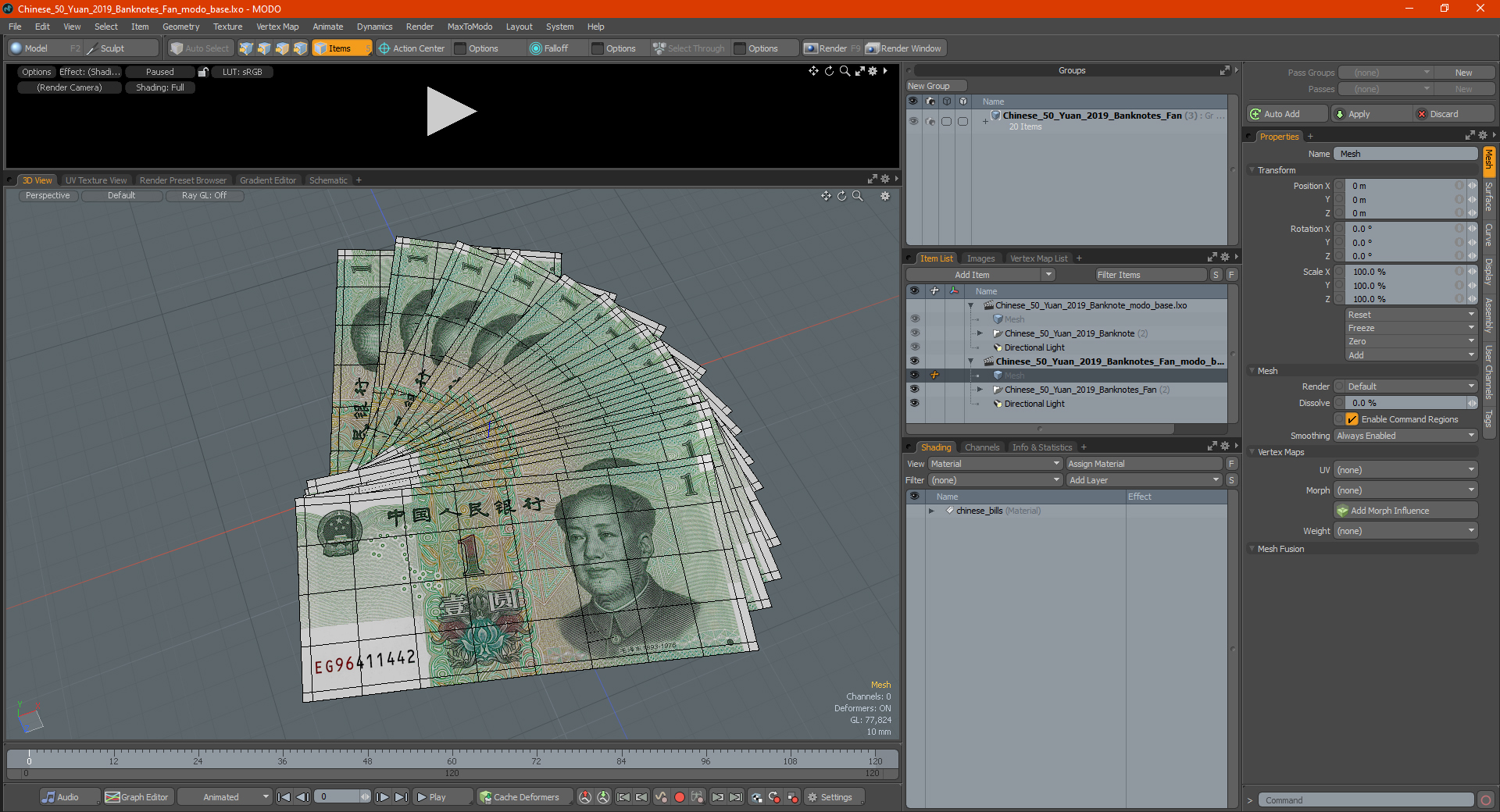The height and width of the screenshot is (812, 1500).
Task: Toggle visibility of Chinese_50_Yuan_2019_Banknote item
Action: pos(914,333)
